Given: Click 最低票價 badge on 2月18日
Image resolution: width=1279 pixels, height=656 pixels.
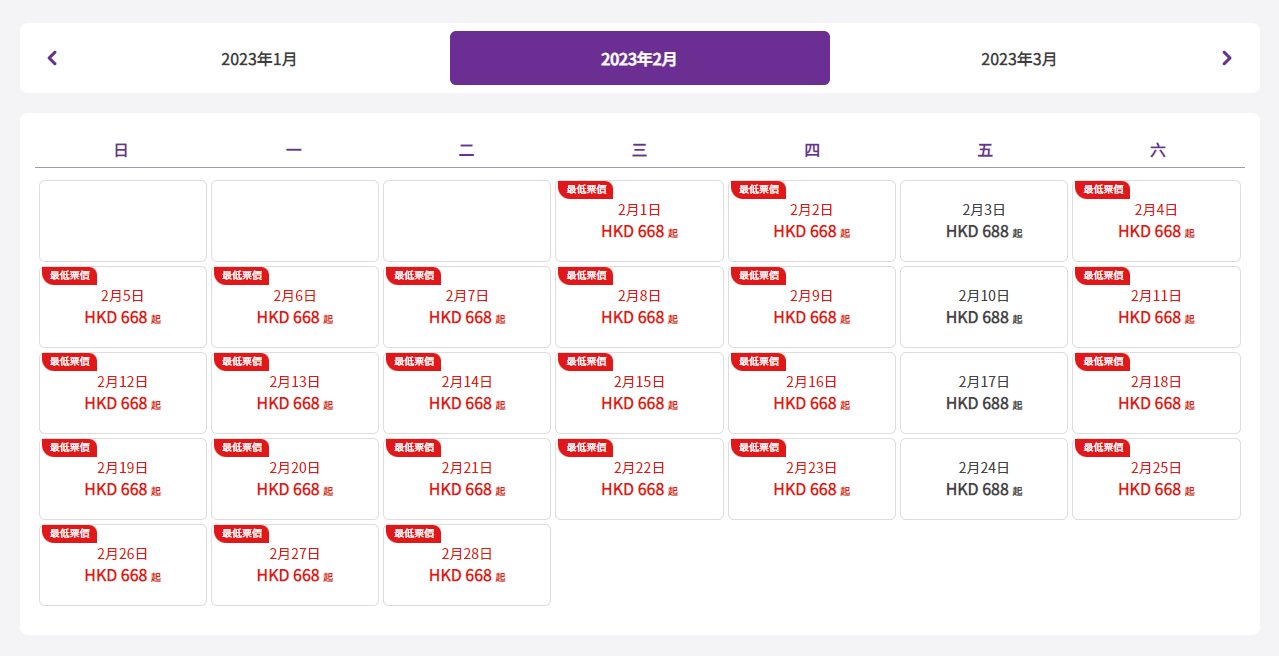Looking at the screenshot, I should pos(1102,361).
